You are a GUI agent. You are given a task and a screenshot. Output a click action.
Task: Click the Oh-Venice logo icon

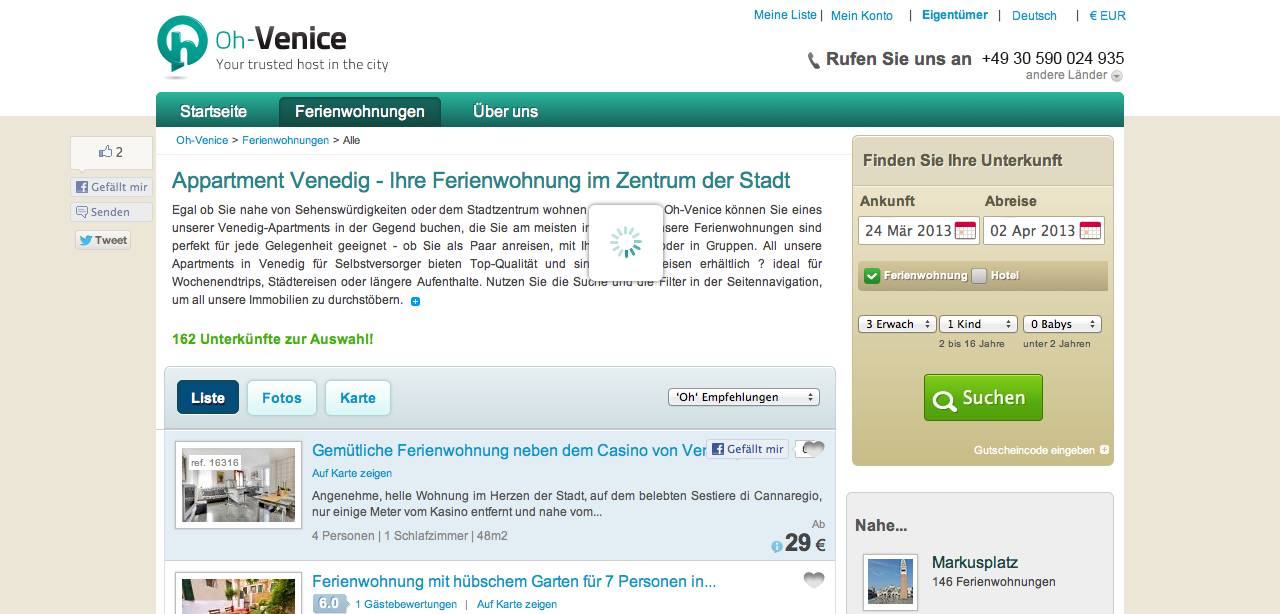[182, 46]
